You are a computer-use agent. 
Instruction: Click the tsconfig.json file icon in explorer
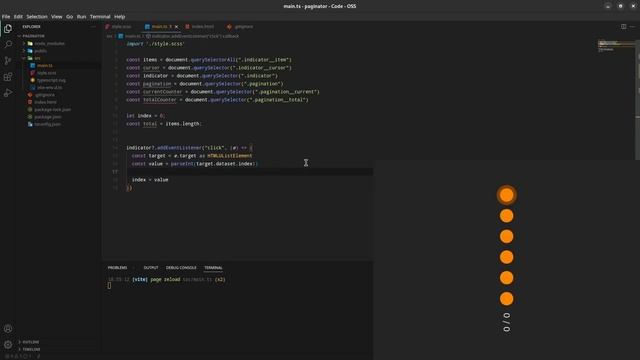30,124
